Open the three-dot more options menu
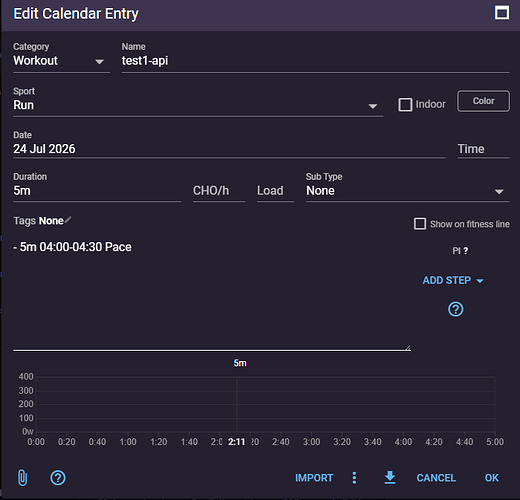The height and width of the screenshot is (500, 520). coord(354,478)
